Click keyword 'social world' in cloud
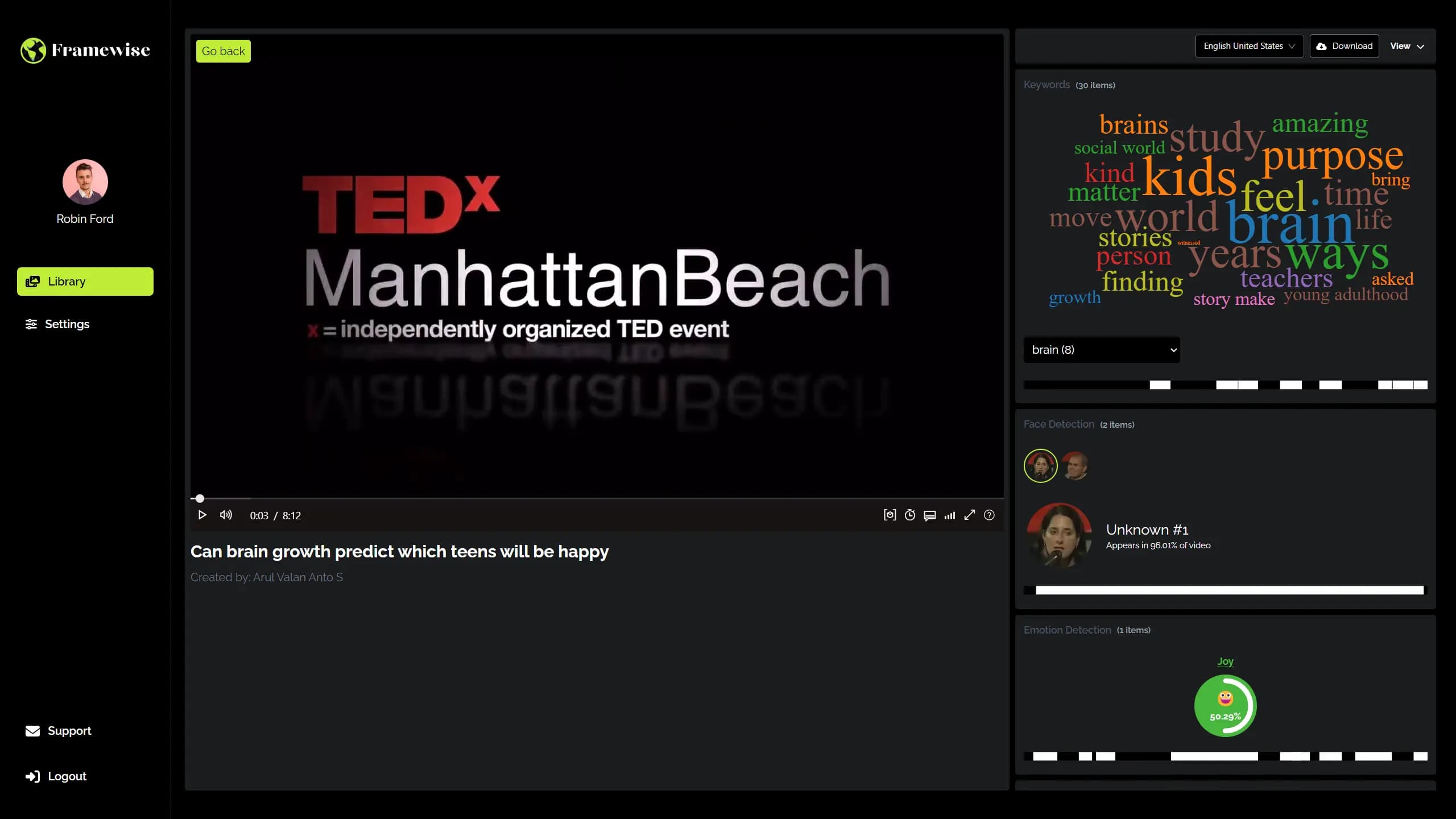The width and height of the screenshot is (1456, 819). click(1119, 148)
